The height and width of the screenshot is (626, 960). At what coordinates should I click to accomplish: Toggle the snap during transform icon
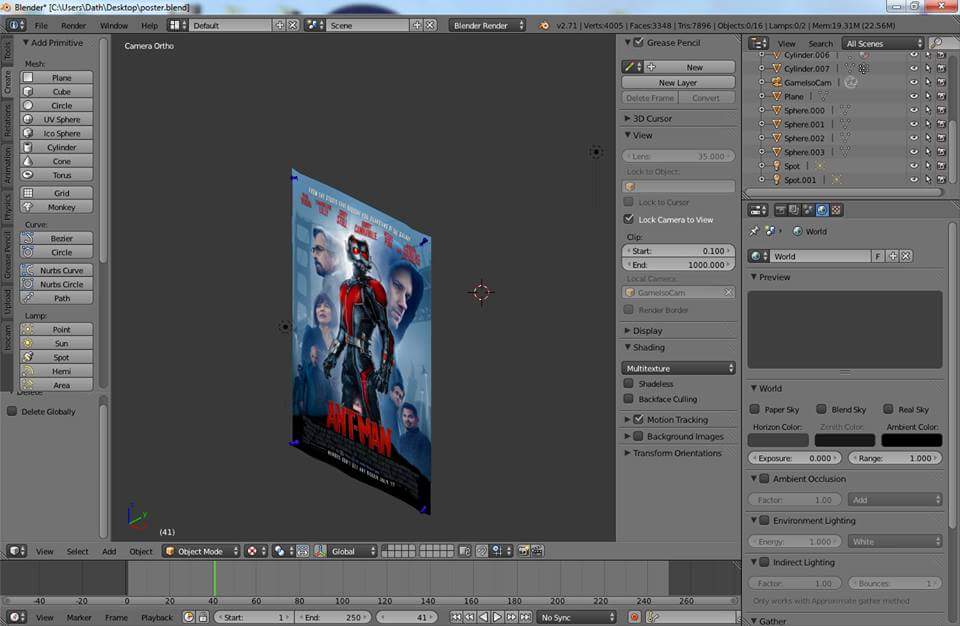pyautogui.click(x=482, y=551)
